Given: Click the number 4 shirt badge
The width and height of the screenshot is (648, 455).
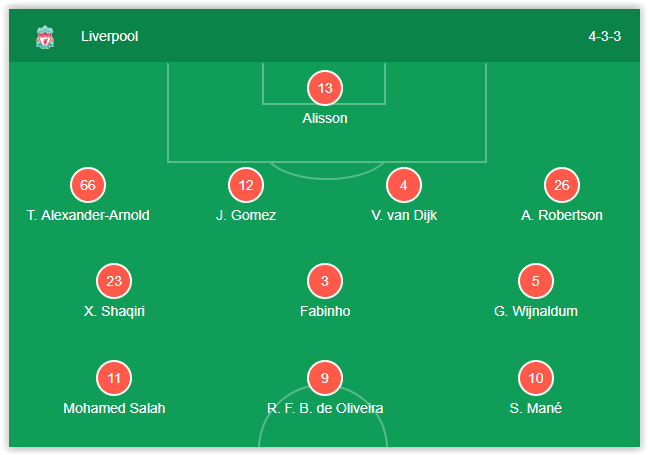Looking at the screenshot, I should pyautogui.click(x=404, y=185).
